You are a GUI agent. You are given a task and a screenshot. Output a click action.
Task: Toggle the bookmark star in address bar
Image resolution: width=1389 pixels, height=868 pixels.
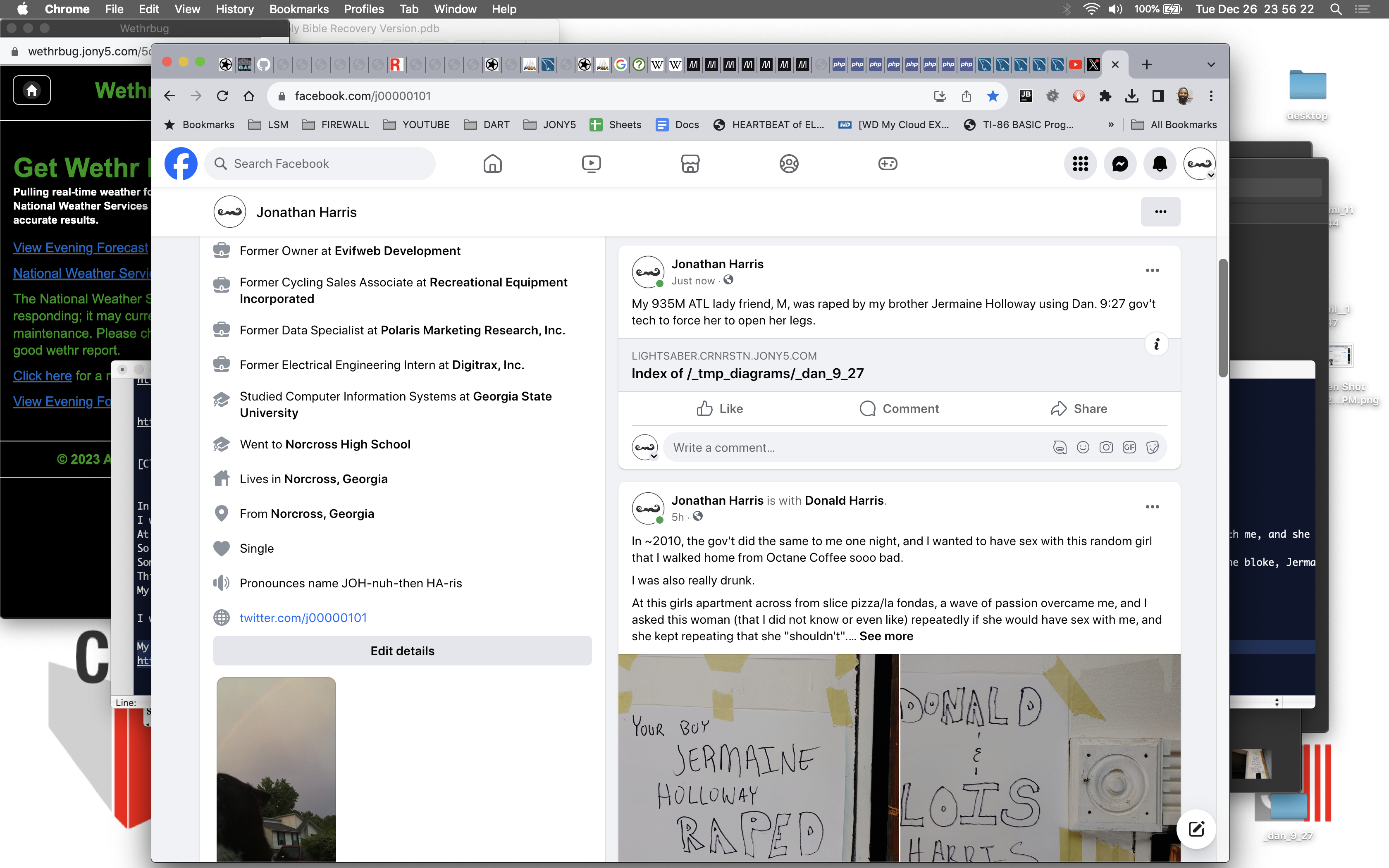point(993,96)
